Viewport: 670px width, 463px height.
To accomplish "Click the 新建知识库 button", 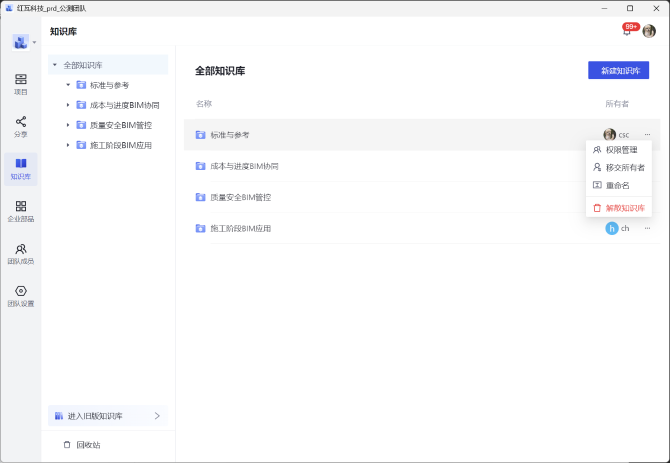I will pyautogui.click(x=618, y=70).
